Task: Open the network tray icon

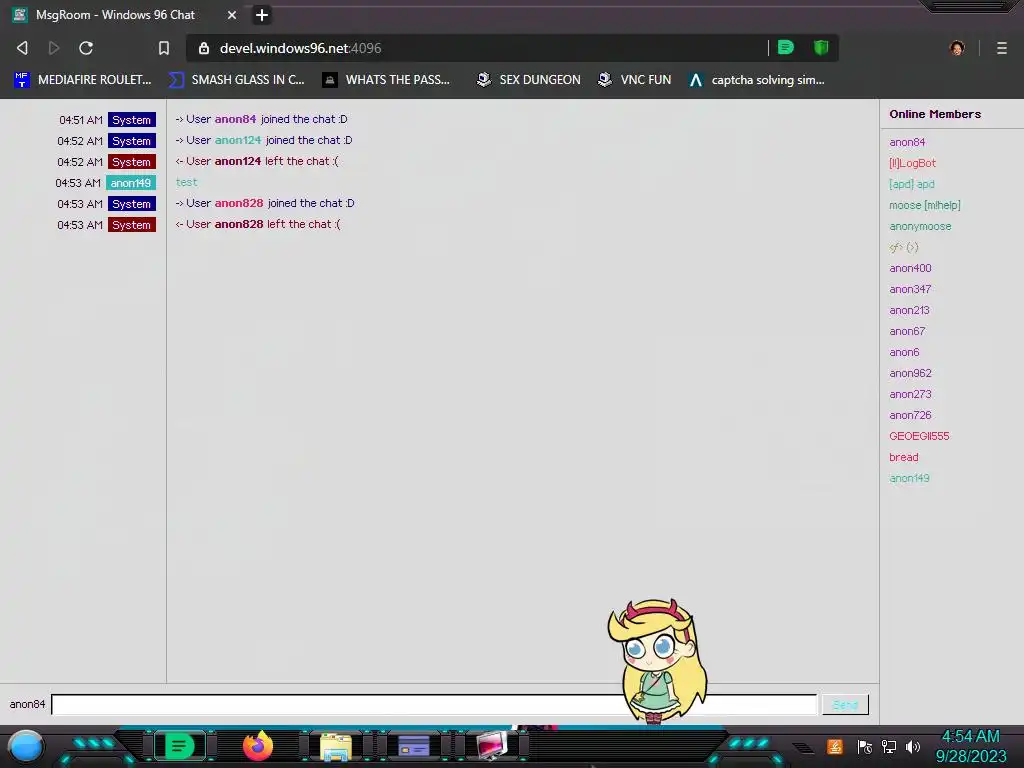Action: pos(889,746)
